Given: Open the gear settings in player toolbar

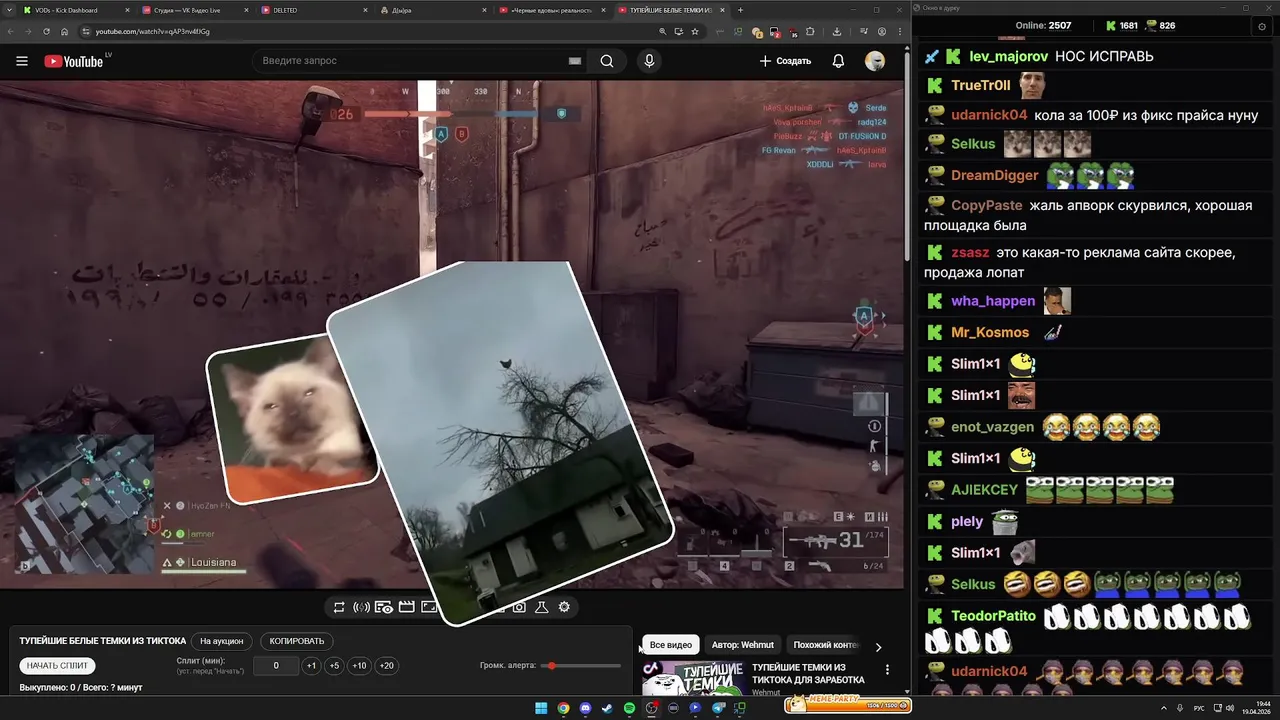Looking at the screenshot, I should 564,607.
